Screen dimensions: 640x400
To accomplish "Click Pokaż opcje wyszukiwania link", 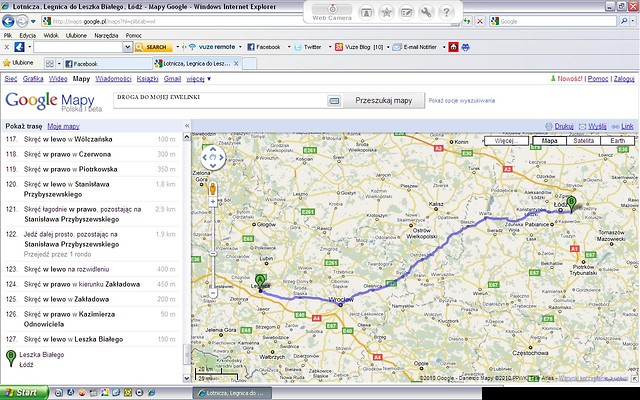I will 462,100.
